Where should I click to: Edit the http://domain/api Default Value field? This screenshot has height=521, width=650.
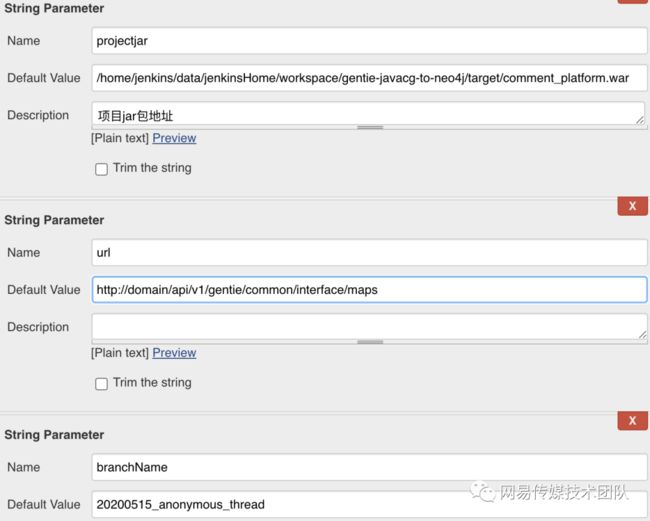point(369,290)
